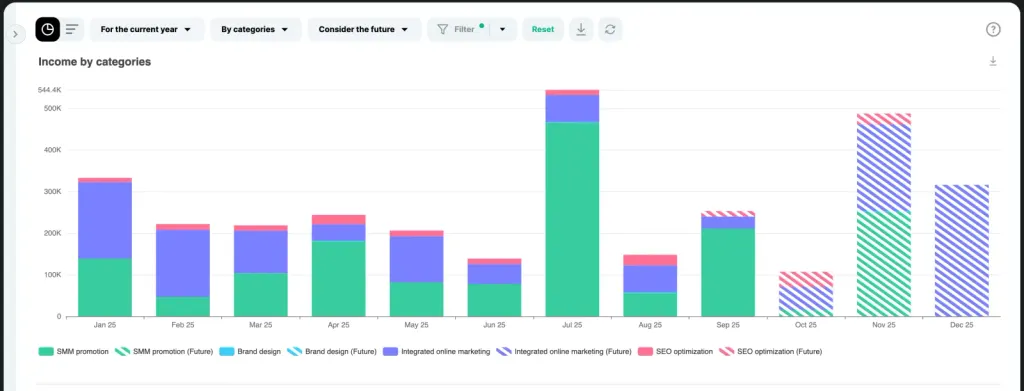Image resolution: width=1024 pixels, height=391 pixels.
Task: Click the 'Dec 25' axis label
Action: point(962,324)
